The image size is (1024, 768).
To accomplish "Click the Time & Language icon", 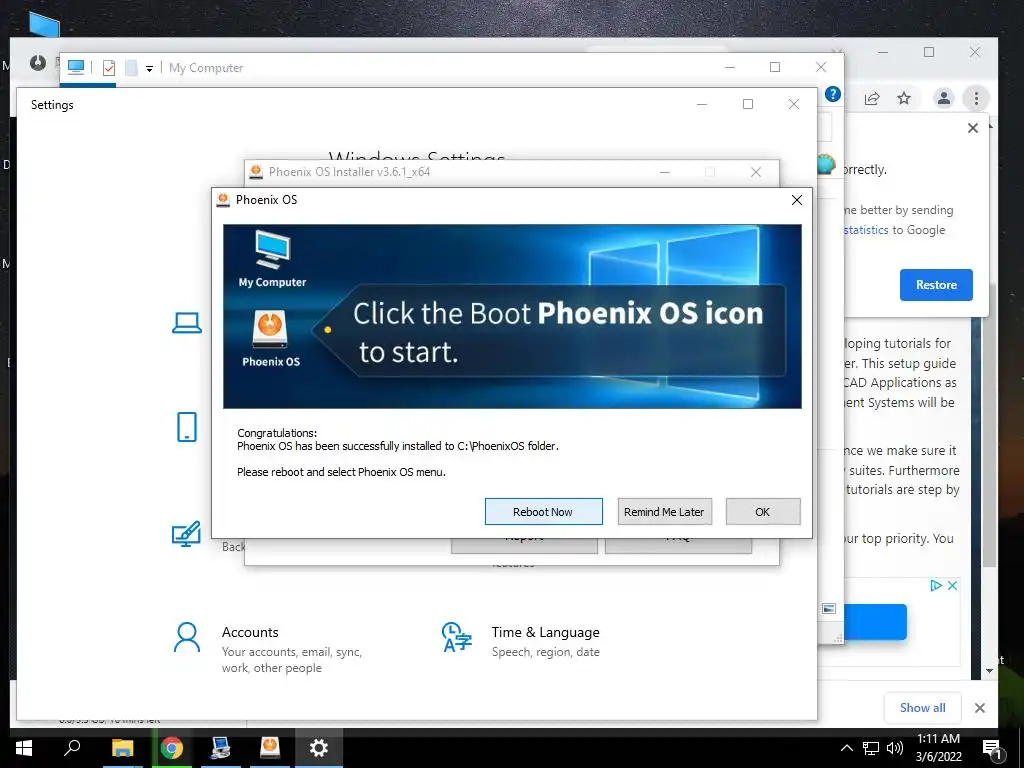I will 456,637.
